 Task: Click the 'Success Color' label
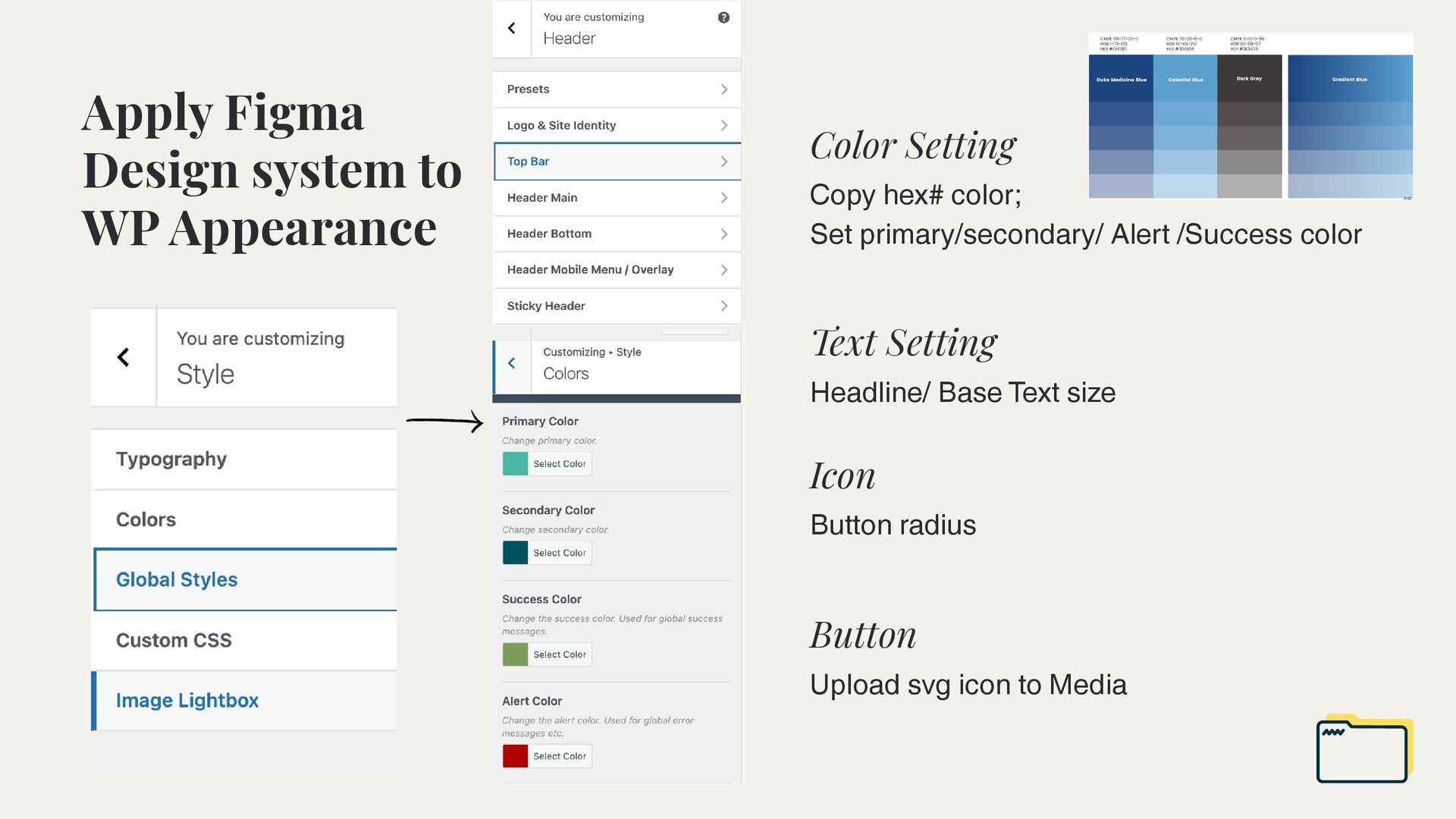coord(541,600)
